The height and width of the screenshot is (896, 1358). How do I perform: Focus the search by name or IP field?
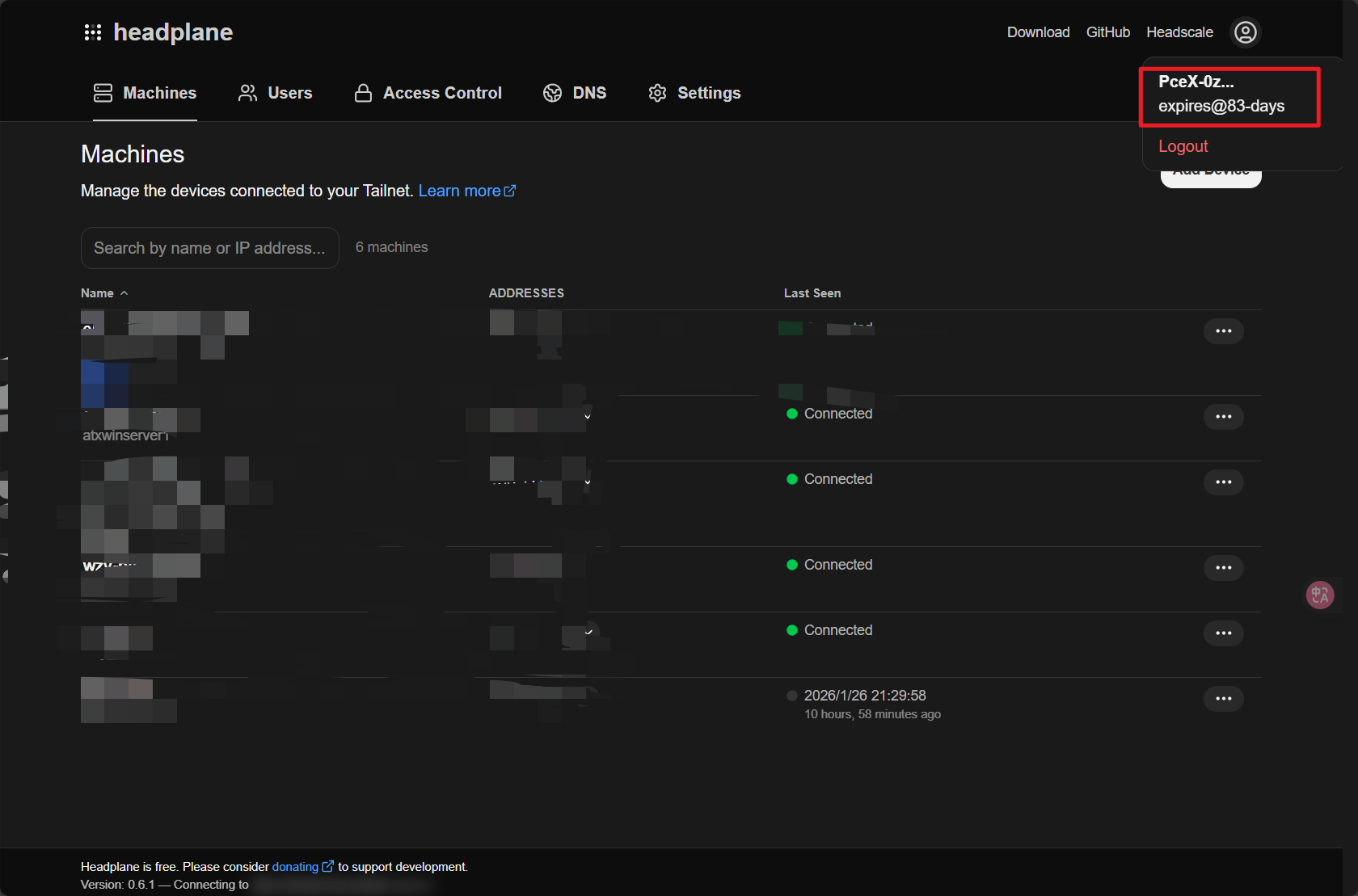pos(209,248)
